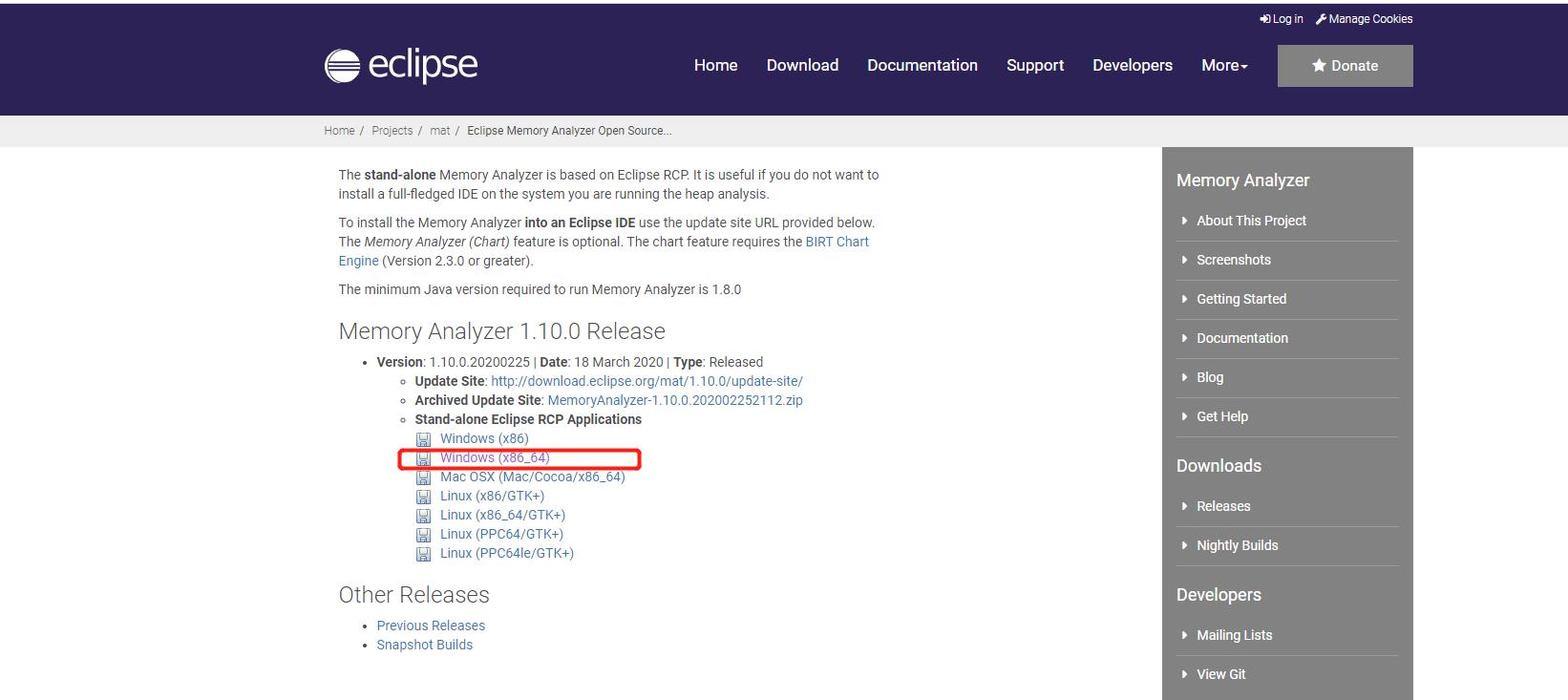
Task: Click the floppy icon beside Linux (x86_64/GTK+)
Action: (x=423, y=516)
